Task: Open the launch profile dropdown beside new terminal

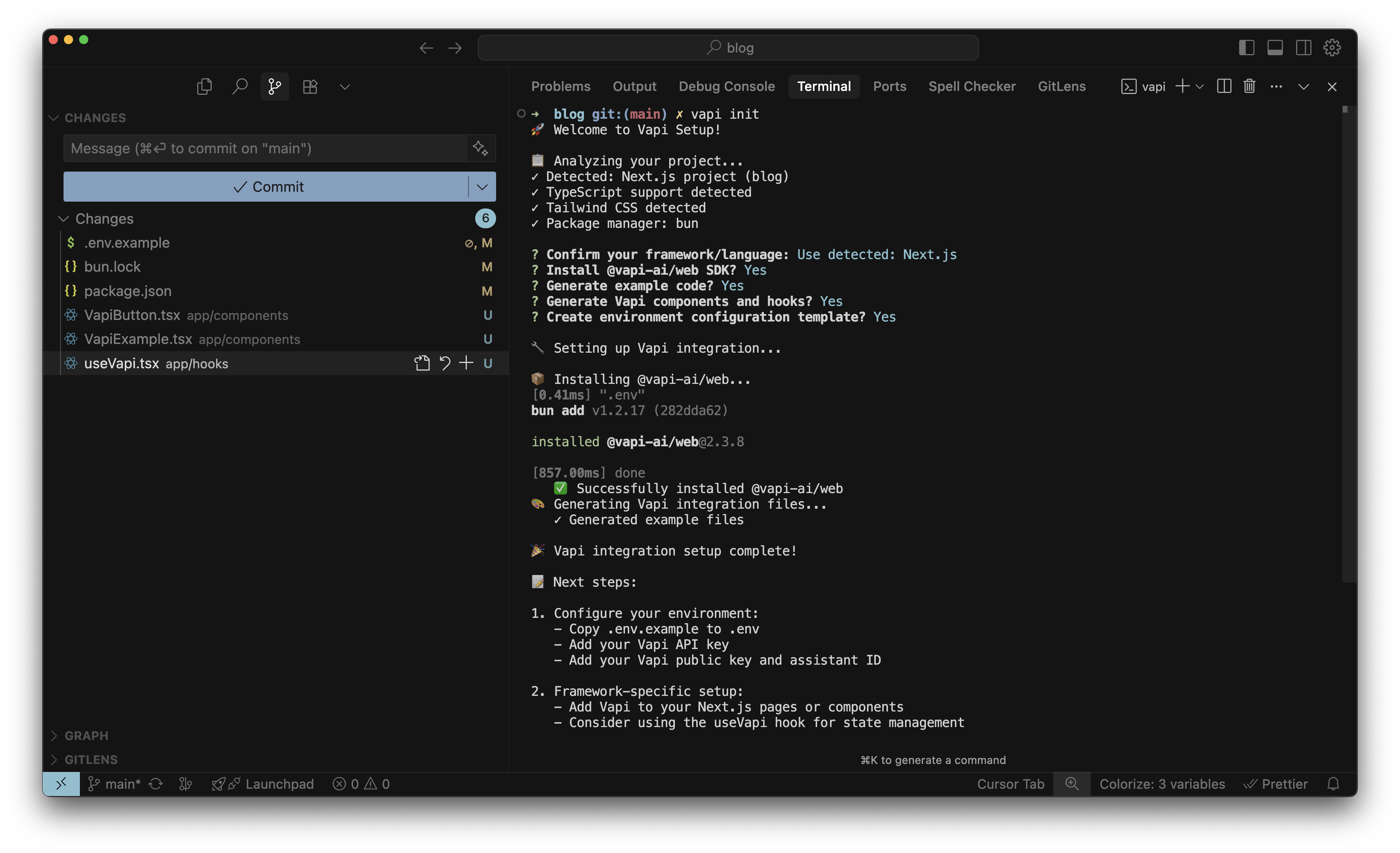Action: pyautogui.click(x=1200, y=87)
